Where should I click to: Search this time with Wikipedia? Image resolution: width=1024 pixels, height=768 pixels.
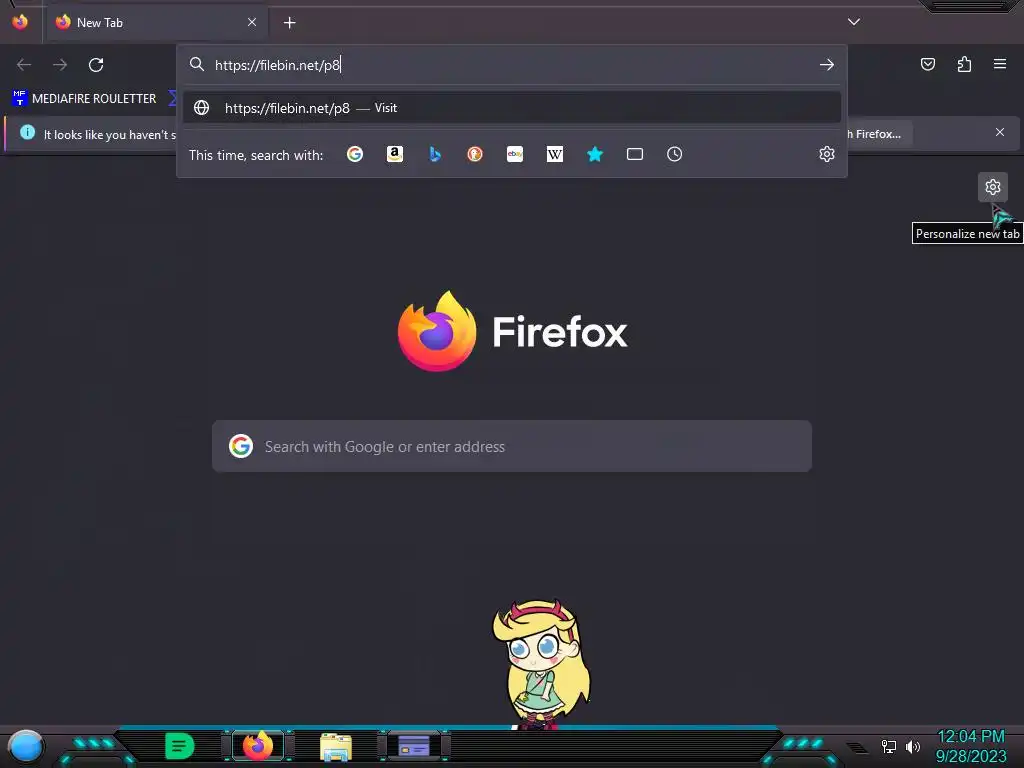554,154
